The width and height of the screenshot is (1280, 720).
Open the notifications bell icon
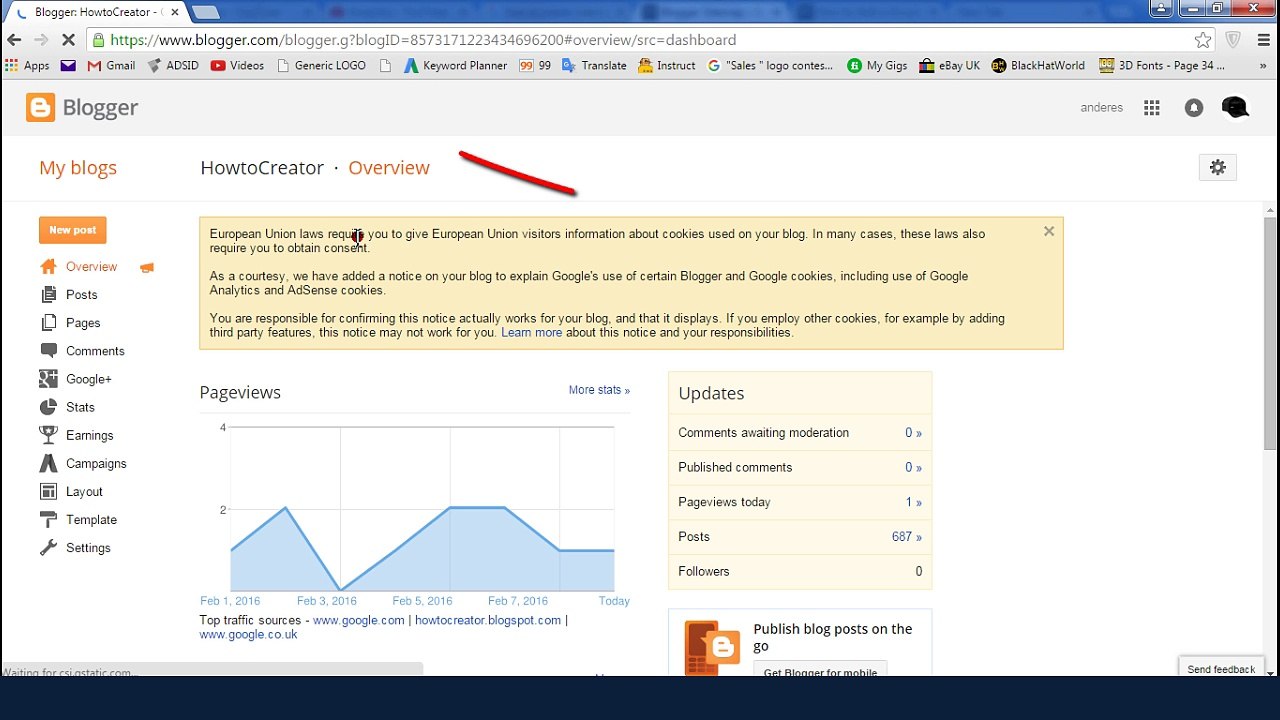[1194, 108]
